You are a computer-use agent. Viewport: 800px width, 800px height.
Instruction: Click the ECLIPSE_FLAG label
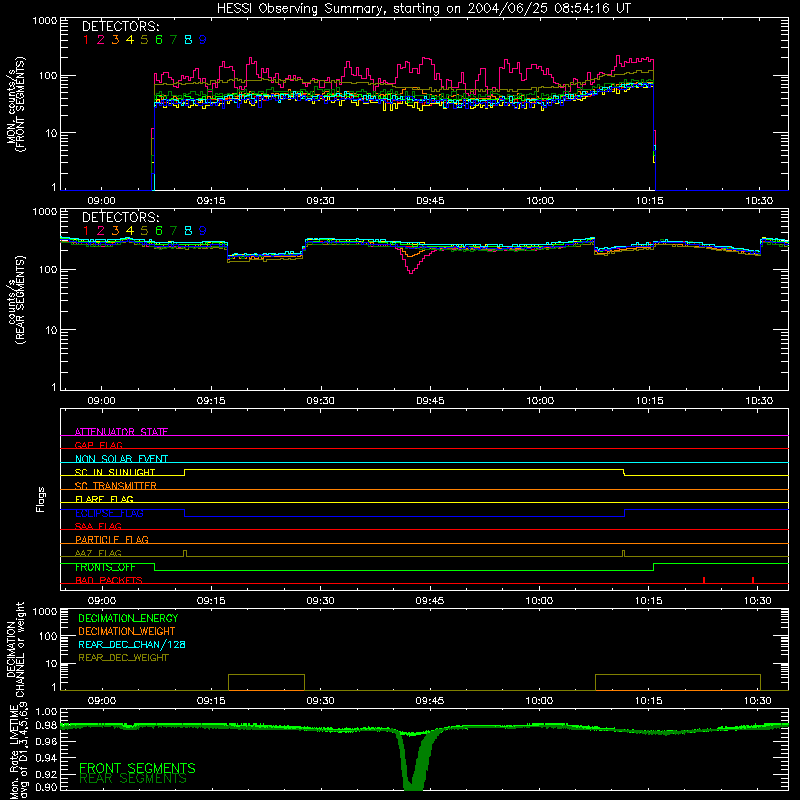(109, 513)
